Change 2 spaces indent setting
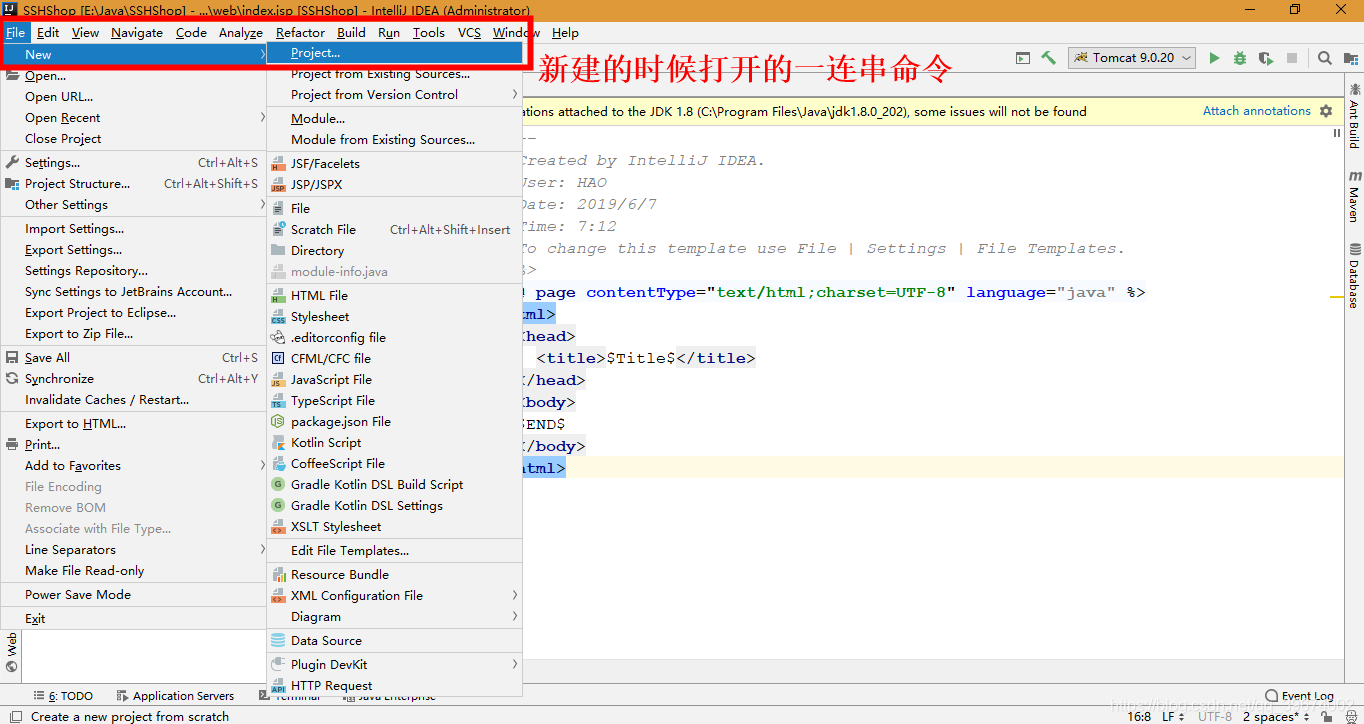 [x=1276, y=716]
